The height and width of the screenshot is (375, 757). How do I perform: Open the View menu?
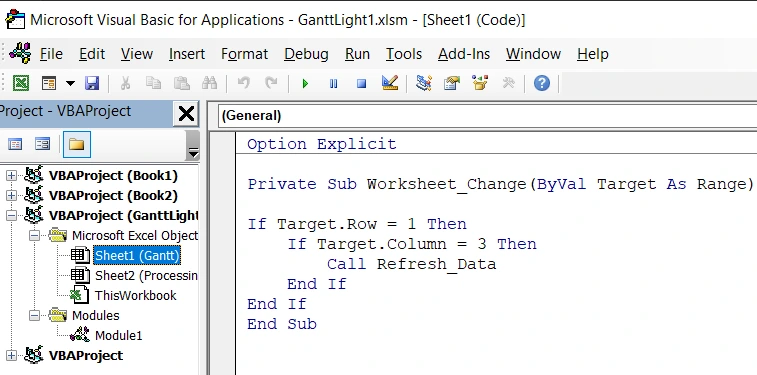[137, 54]
